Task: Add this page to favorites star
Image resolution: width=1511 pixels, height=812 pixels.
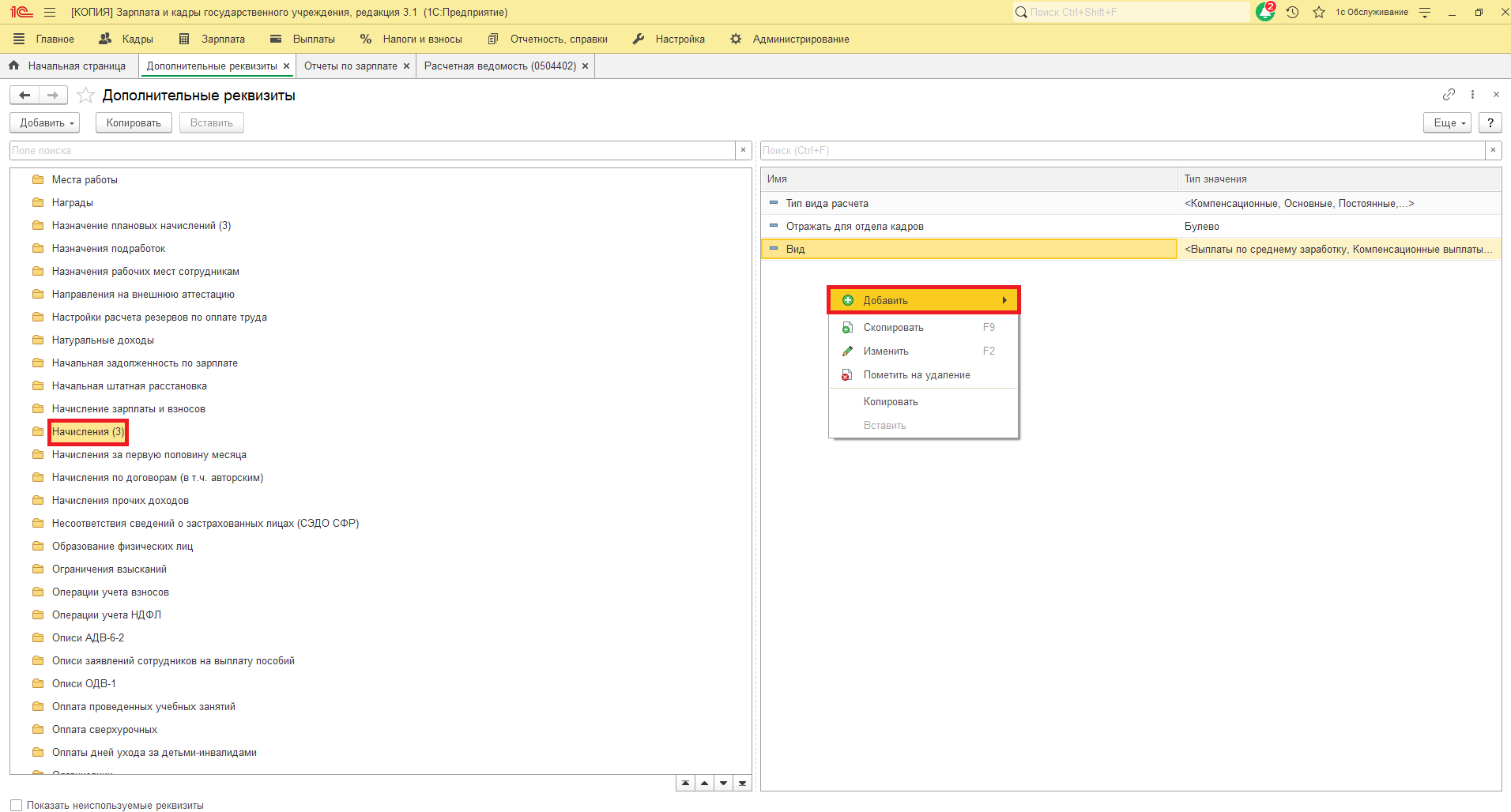Action: tap(86, 96)
